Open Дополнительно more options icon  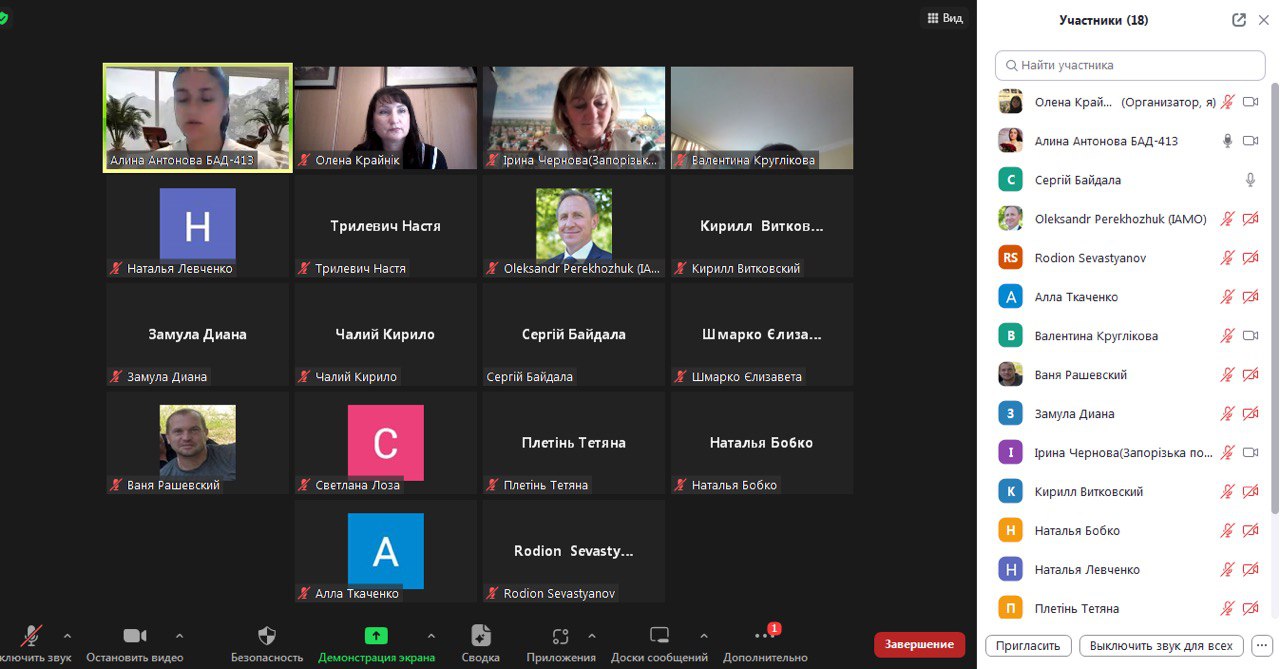click(764, 636)
